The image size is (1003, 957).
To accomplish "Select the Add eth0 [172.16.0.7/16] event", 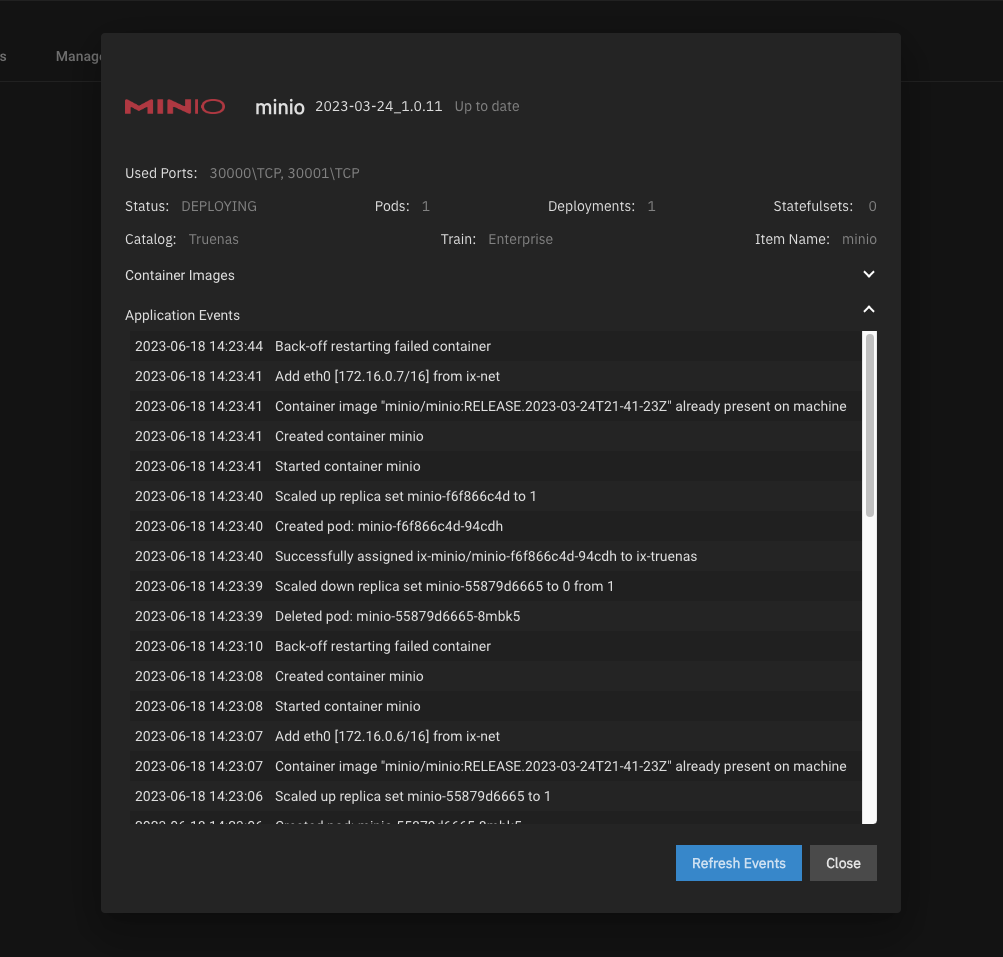I will coord(496,376).
